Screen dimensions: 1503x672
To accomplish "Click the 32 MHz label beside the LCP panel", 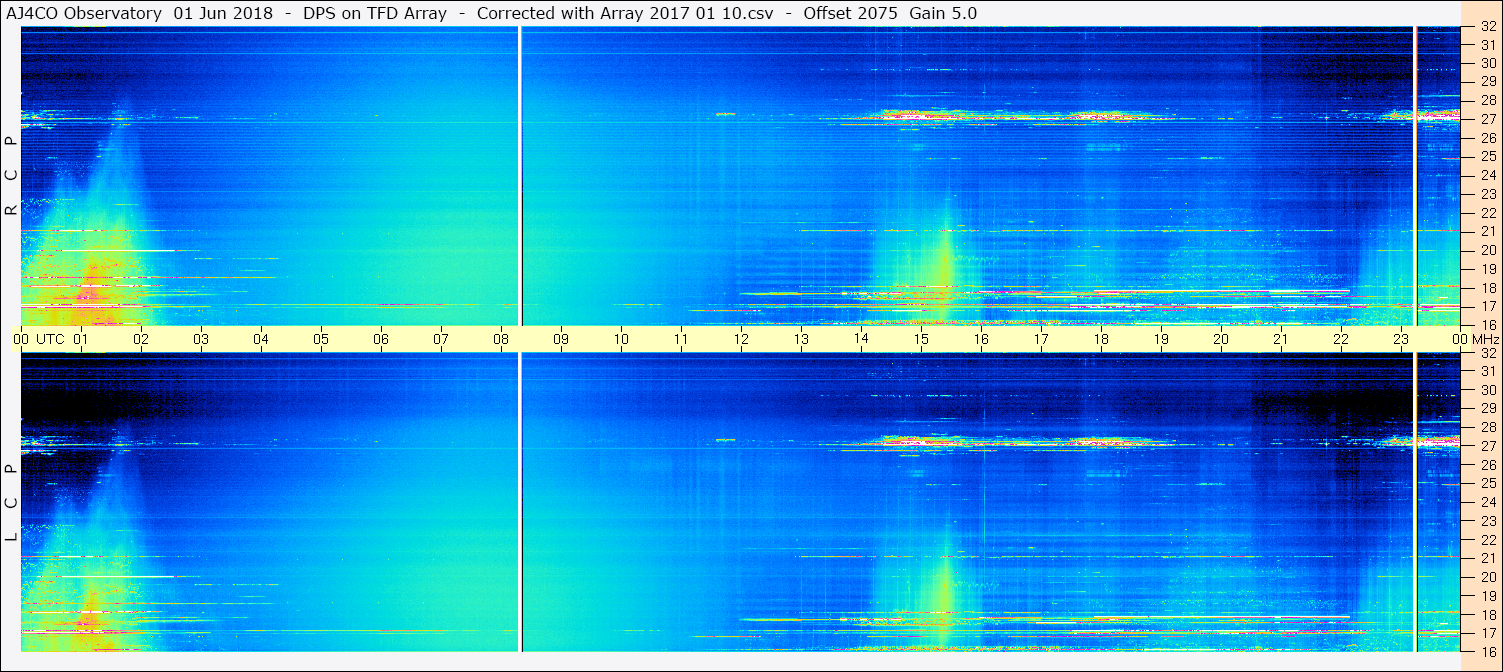I will [1488, 353].
